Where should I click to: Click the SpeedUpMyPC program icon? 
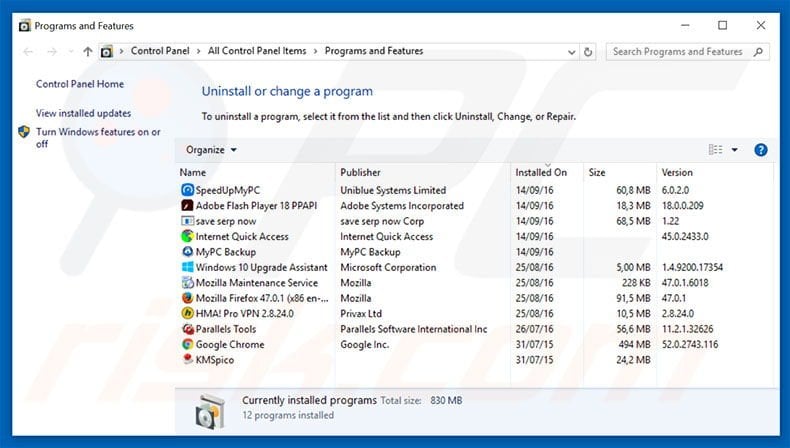[x=187, y=190]
